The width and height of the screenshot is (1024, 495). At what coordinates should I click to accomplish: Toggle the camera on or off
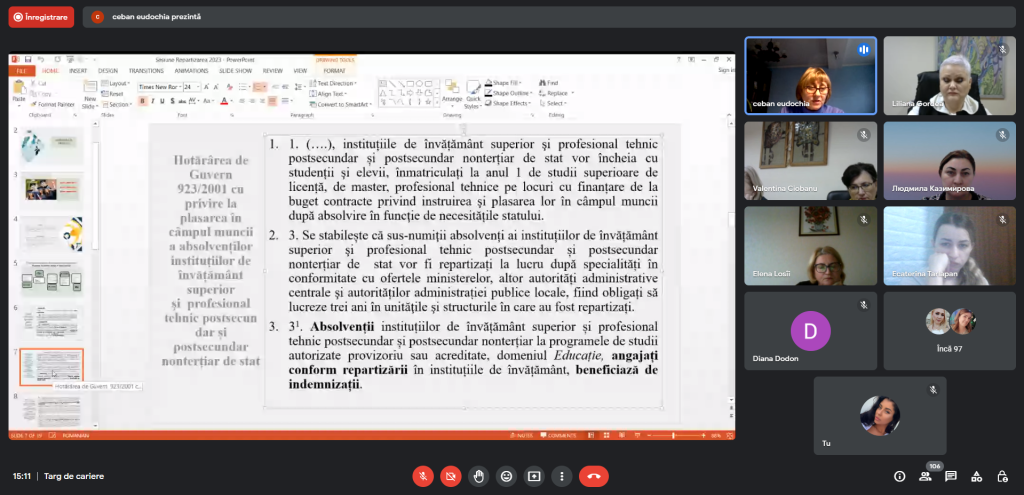(x=452, y=476)
